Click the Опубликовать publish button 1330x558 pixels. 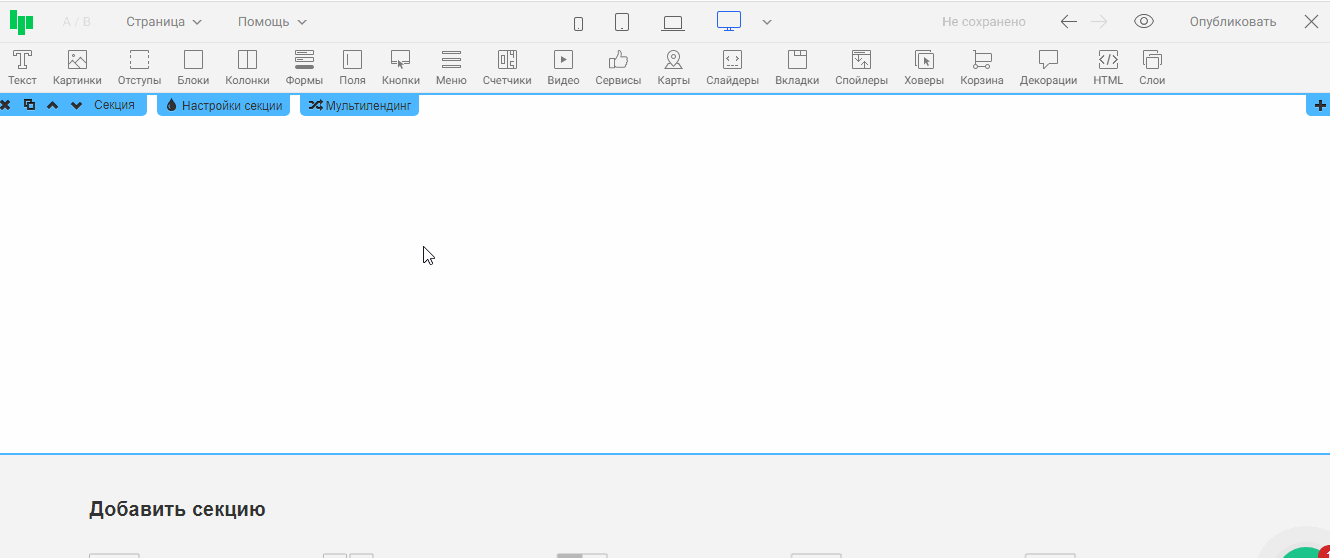1232,22
